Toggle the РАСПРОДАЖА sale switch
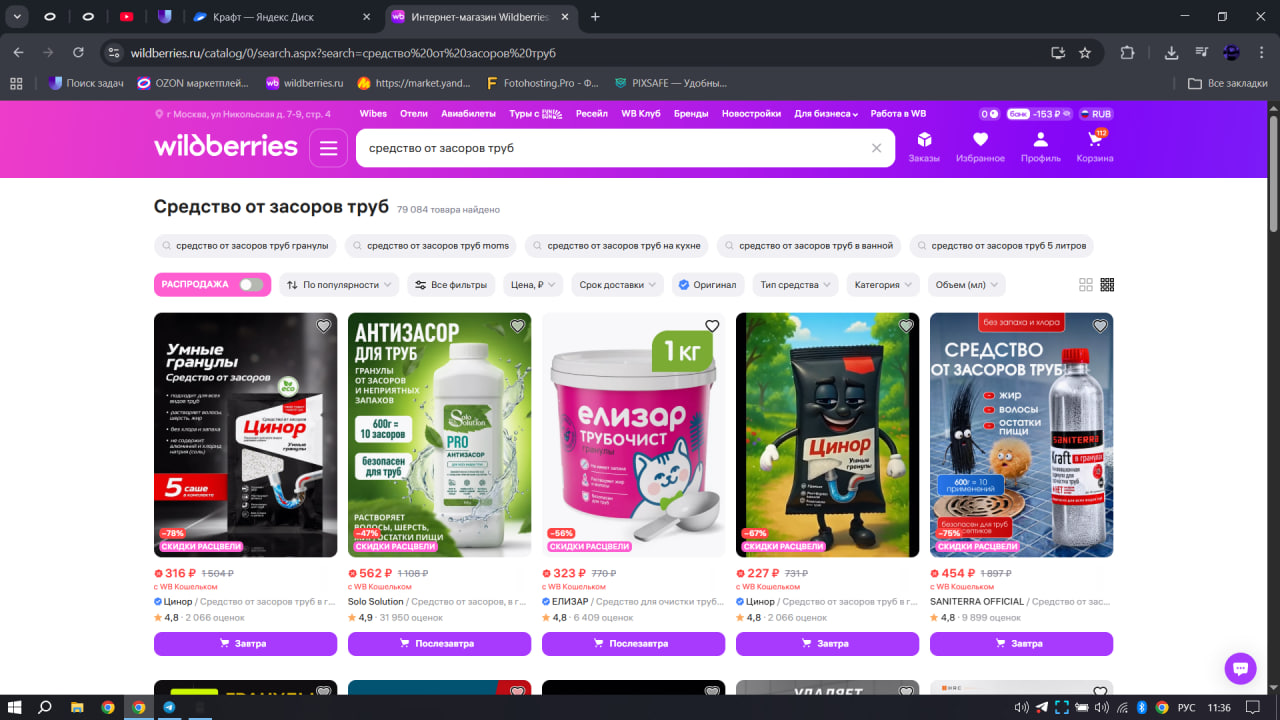The image size is (1280, 720). click(252, 285)
